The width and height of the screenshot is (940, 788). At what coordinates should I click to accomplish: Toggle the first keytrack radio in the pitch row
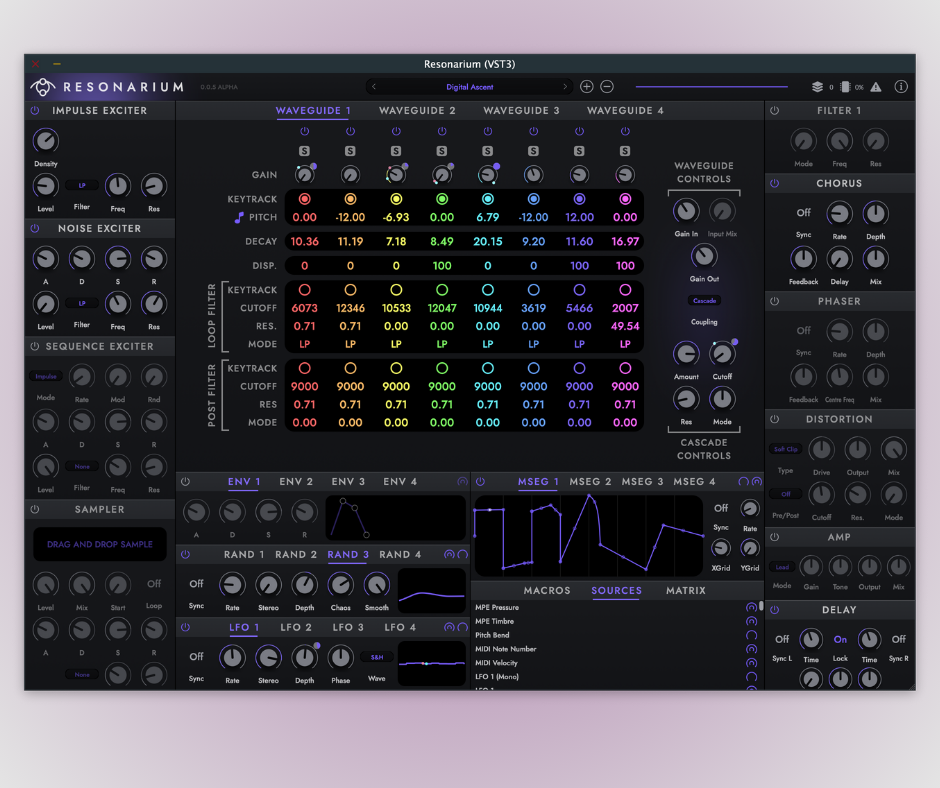(304, 199)
